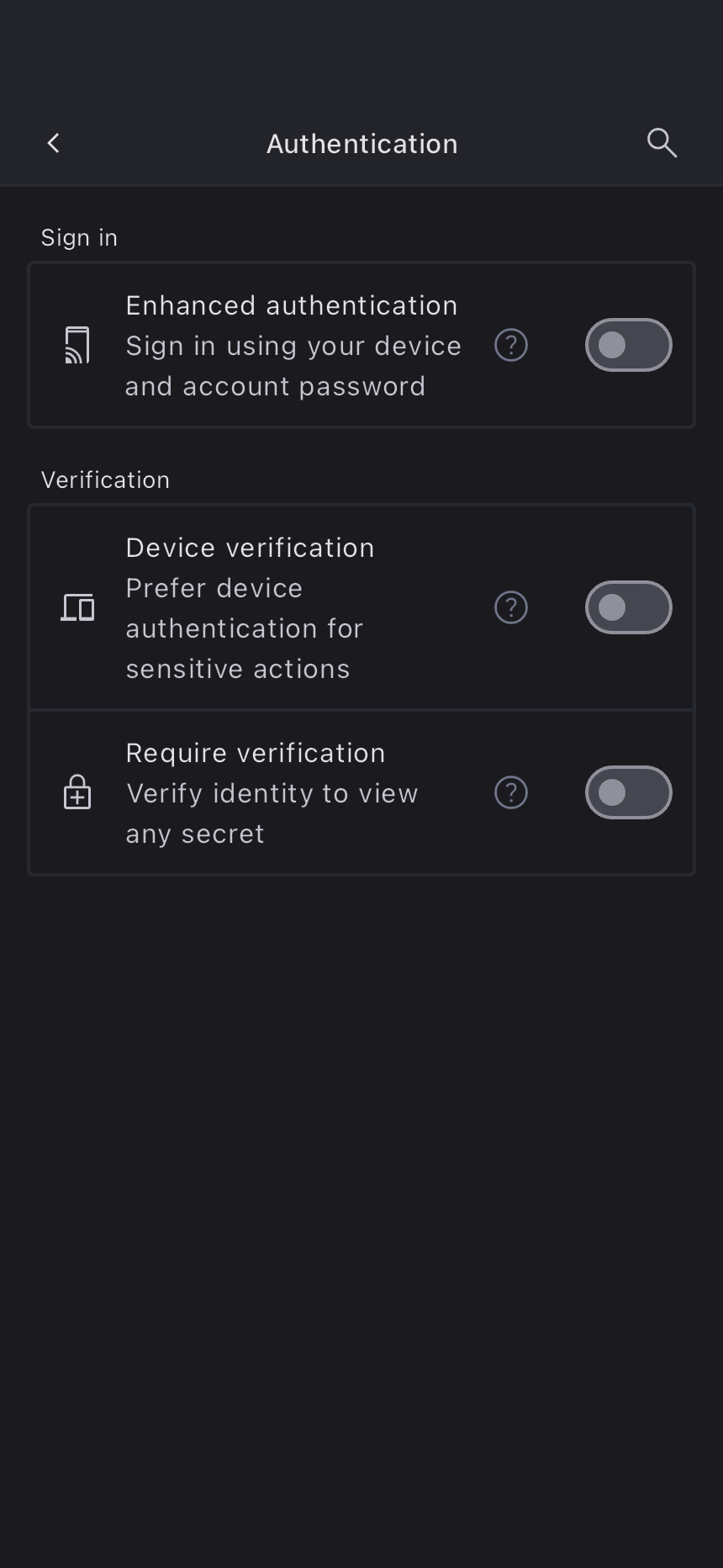723x1568 pixels.
Task: Turn on the Device verification switch
Action: click(x=628, y=607)
